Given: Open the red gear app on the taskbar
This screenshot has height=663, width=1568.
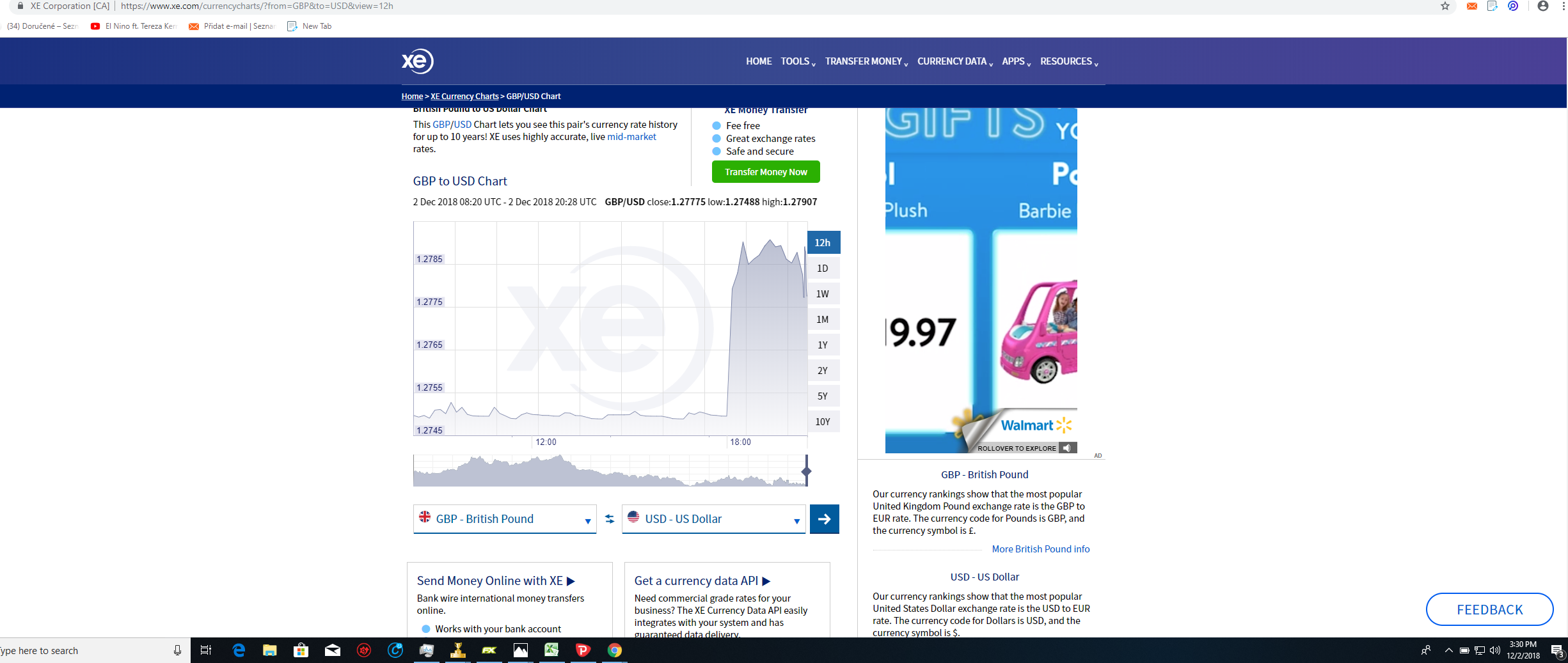Looking at the screenshot, I should click(364, 651).
